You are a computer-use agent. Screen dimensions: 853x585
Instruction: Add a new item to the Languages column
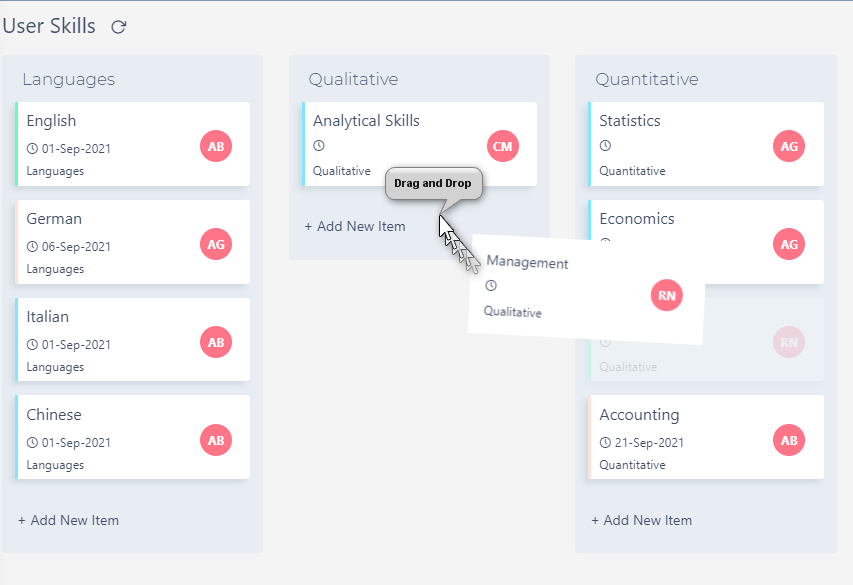(x=68, y=520)
